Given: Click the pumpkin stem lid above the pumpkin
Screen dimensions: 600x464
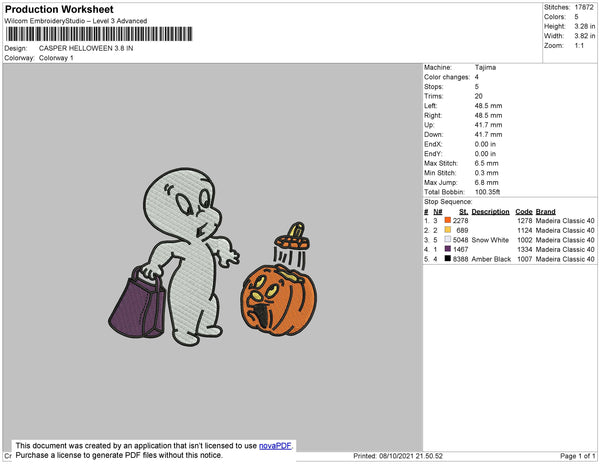Looking at the screenshot, I should [x=292, y=237].
